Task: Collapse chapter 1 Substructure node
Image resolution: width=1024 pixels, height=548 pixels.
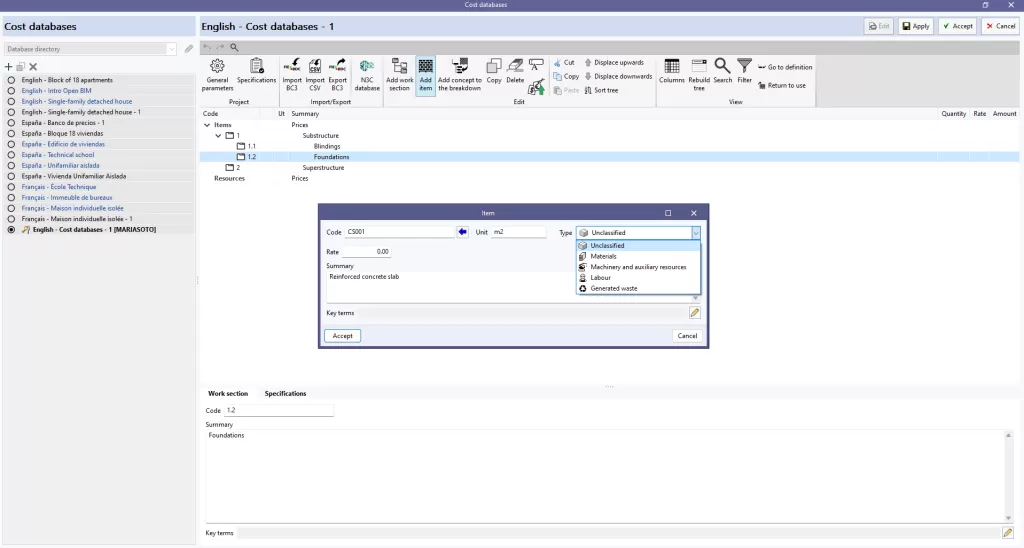Action: click(x=218, y=136)
